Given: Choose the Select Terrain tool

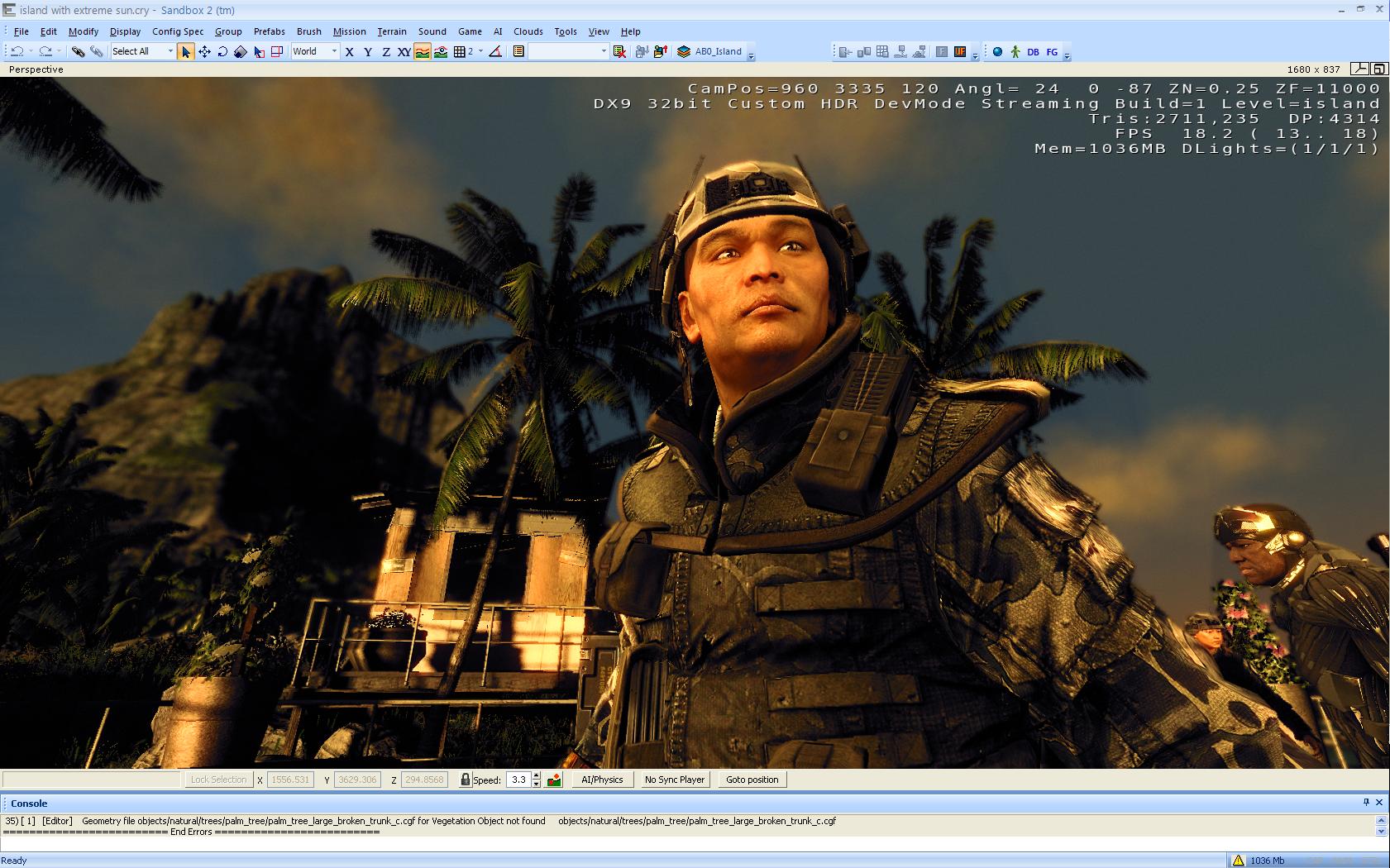Looking at the screenshot, I should point(259,51).
